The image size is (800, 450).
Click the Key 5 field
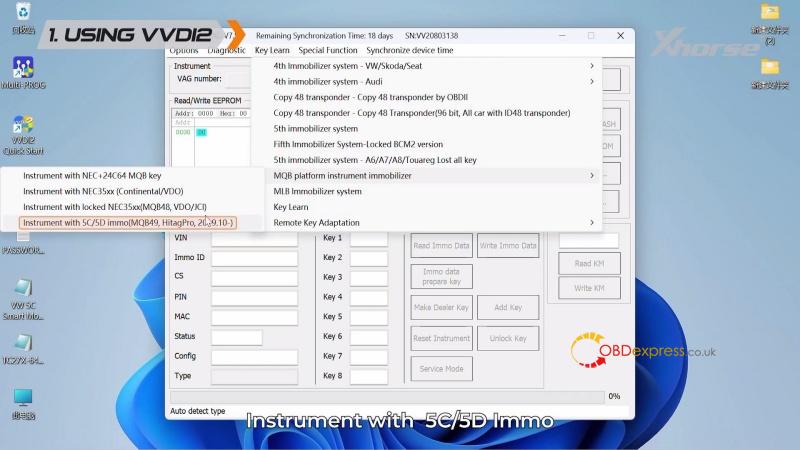[x=369, y=317]
